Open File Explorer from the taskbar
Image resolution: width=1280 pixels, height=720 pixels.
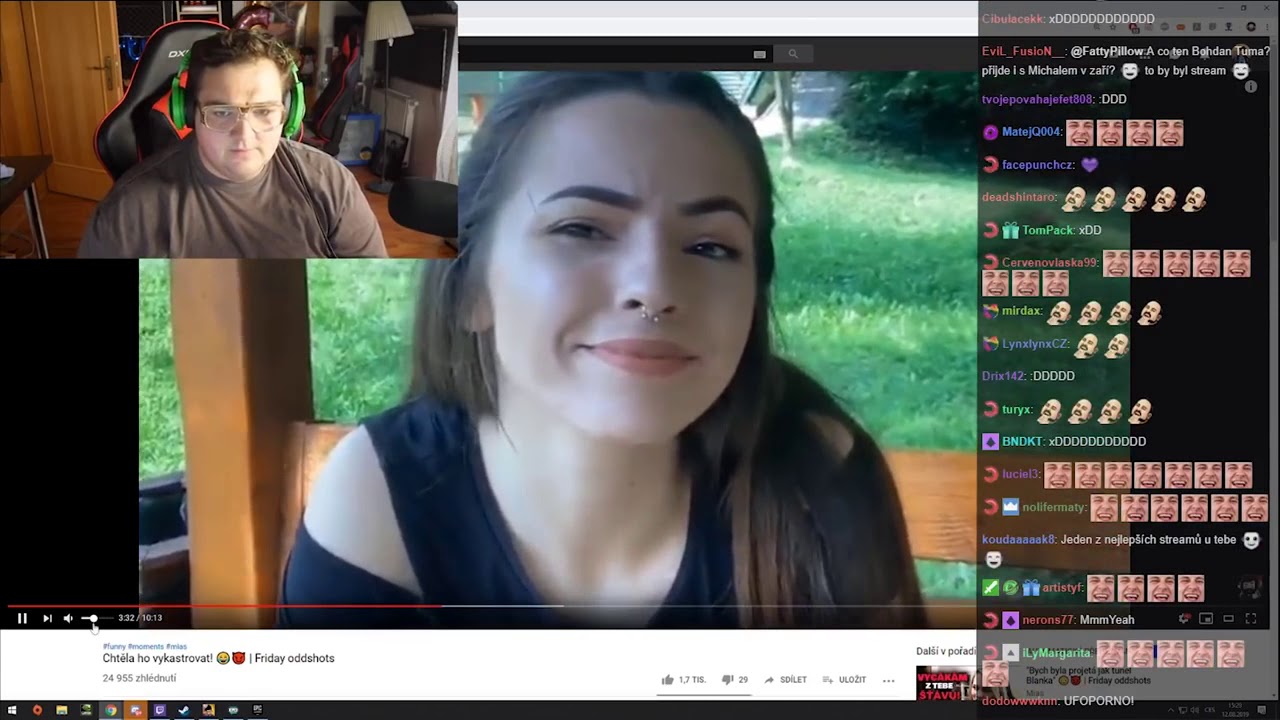(61, 710)
